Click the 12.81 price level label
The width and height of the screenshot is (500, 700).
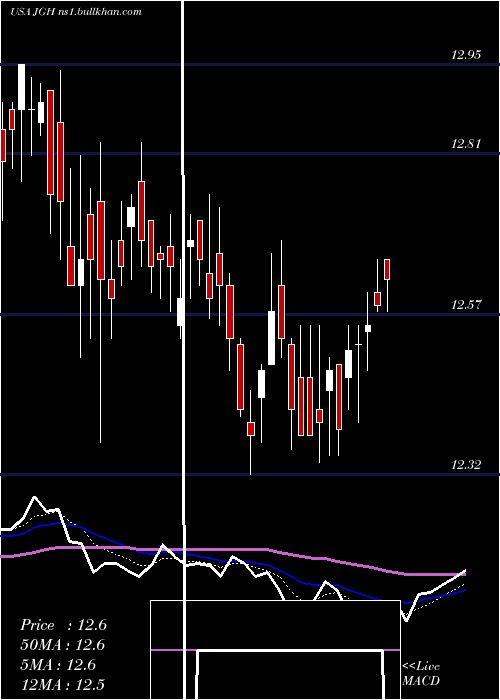(x=466, y=144)
